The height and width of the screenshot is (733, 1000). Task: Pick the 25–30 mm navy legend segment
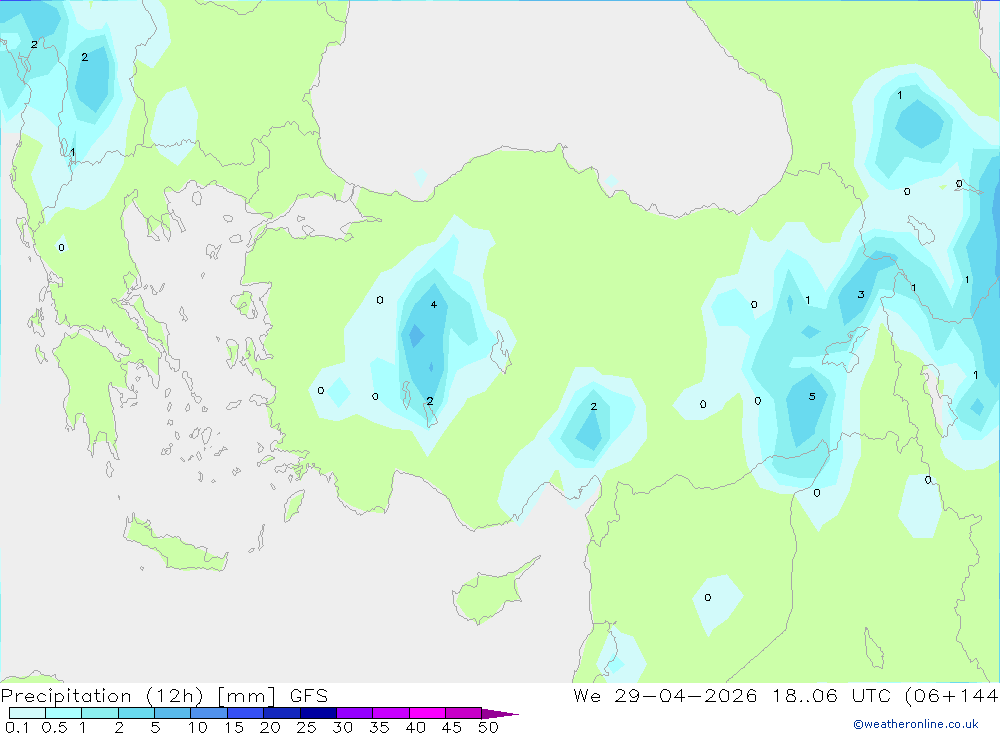coord(318,713)
